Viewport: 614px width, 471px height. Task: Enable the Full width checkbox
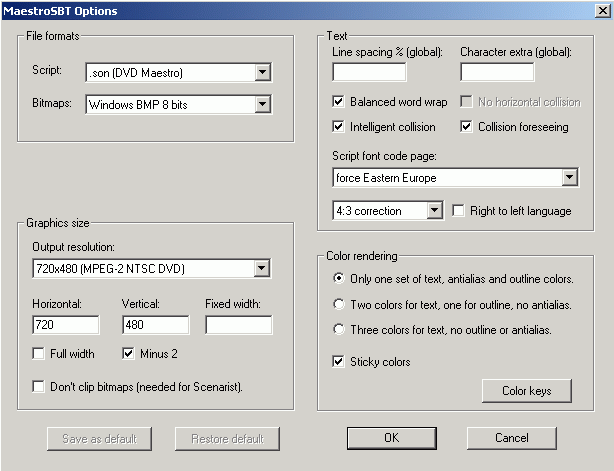click(39, 353)
